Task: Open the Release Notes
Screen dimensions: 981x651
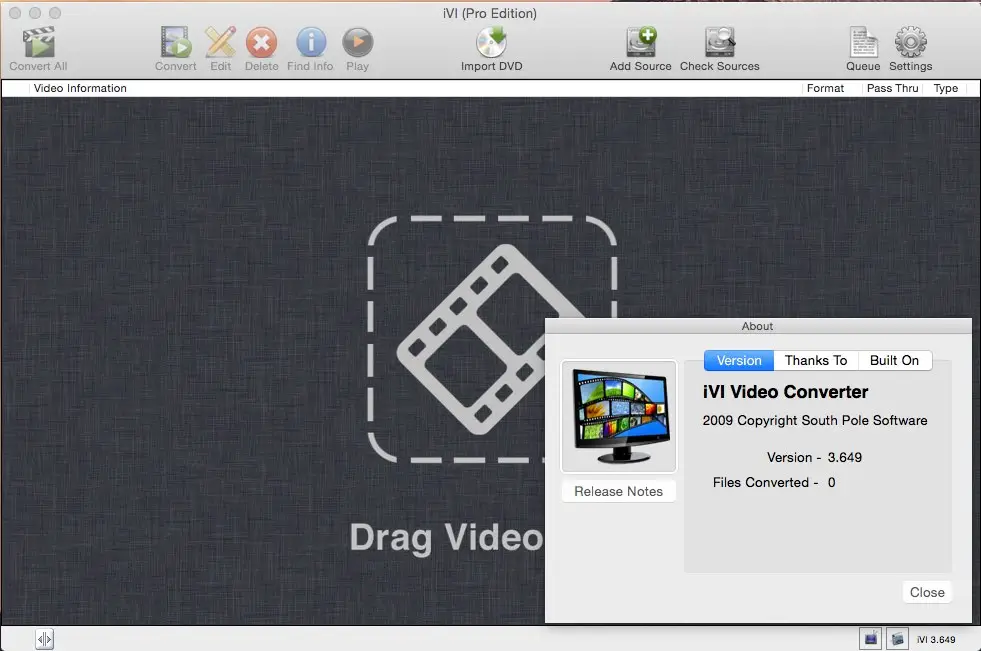Action: click(x=619, y=492)
